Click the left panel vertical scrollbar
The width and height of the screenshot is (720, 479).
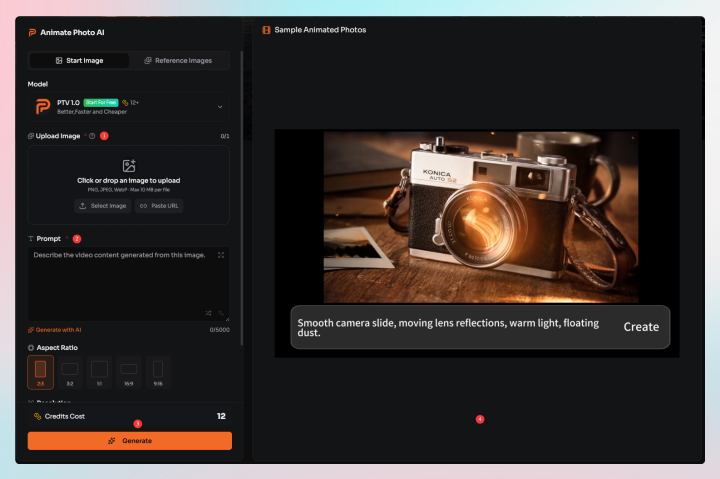coord(242,197)
